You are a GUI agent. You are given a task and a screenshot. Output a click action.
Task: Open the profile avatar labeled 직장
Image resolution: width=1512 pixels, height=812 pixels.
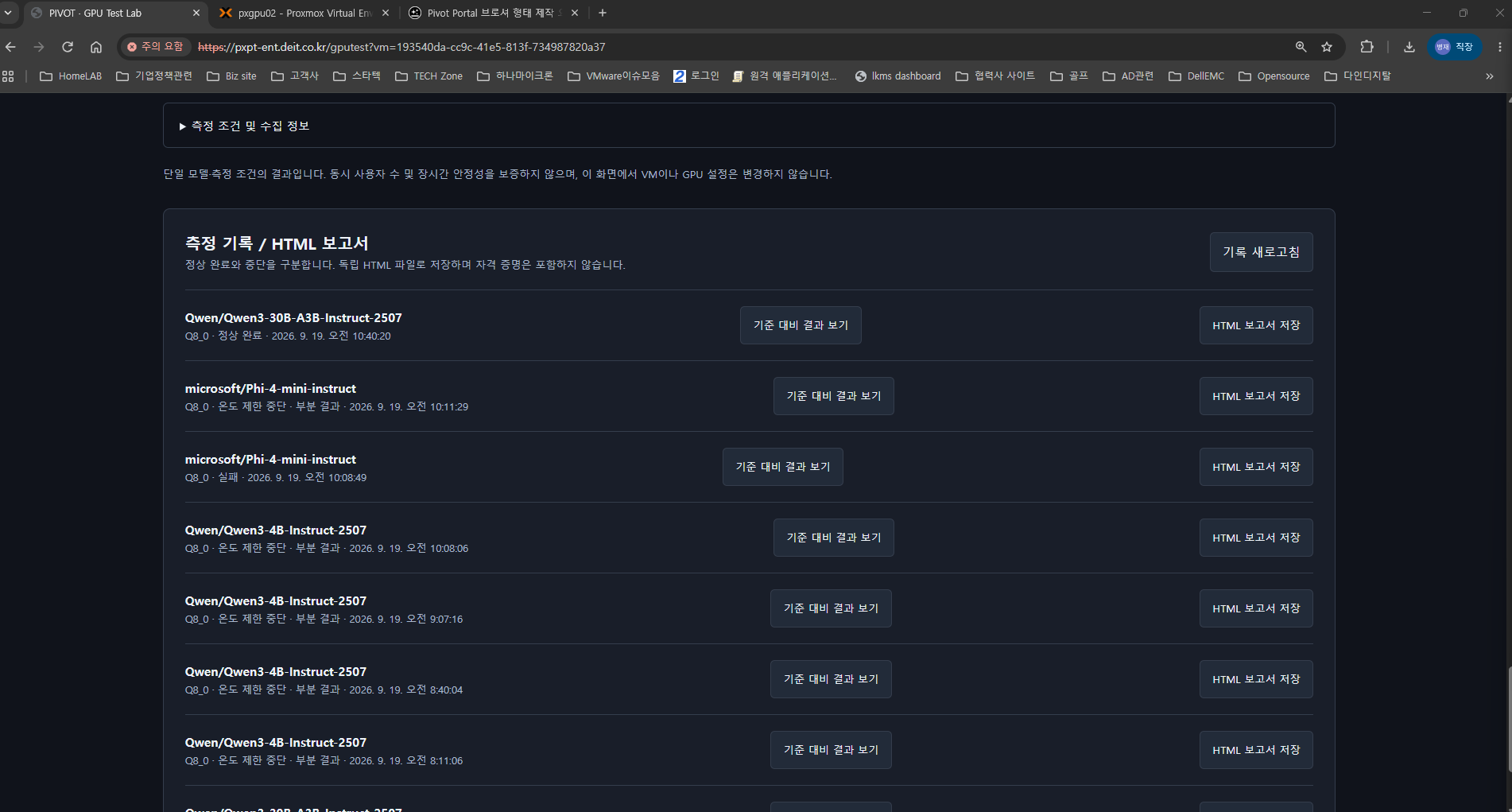tap(1454, 47)
